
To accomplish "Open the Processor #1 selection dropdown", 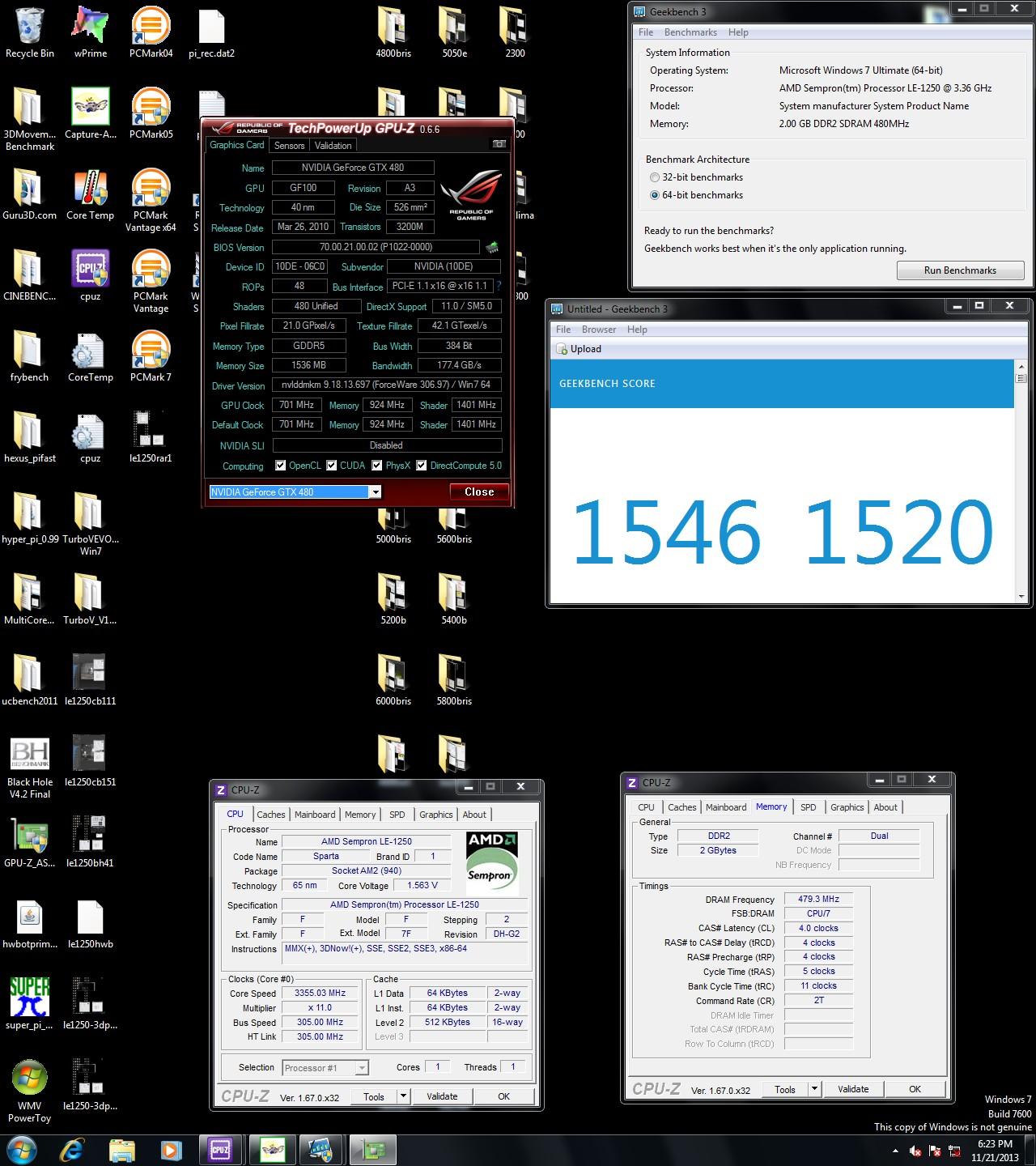I will click(363, 1068).
